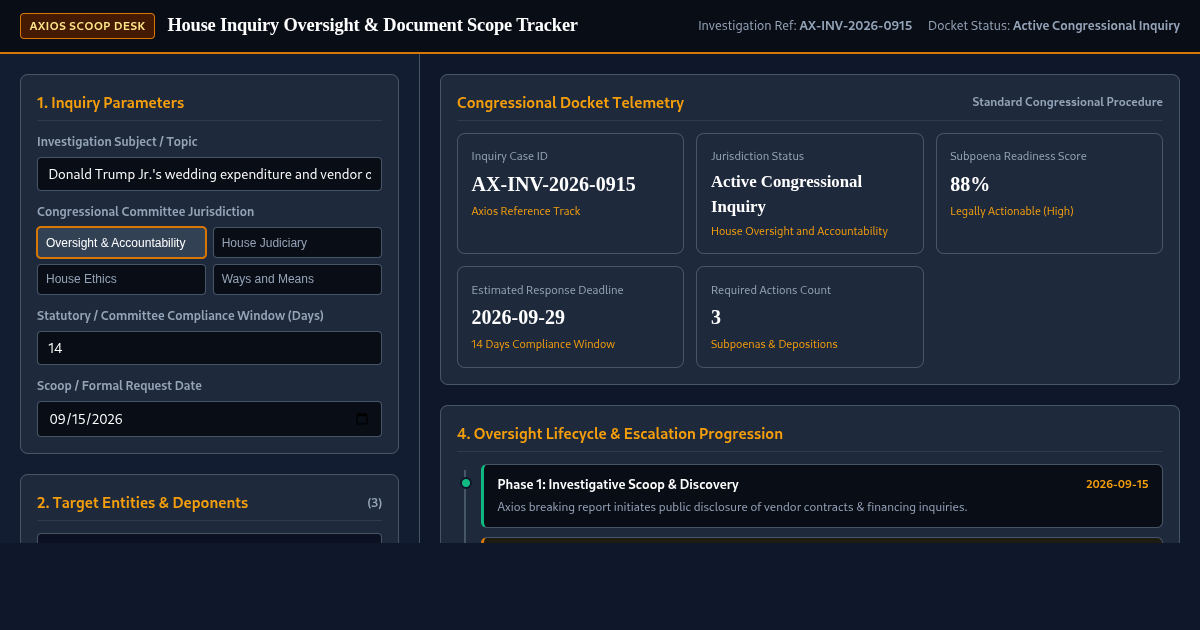Viewport: 1200px width, 630px height.
Task: Select Oversight & Accountability committee
Action: [122, 242]
